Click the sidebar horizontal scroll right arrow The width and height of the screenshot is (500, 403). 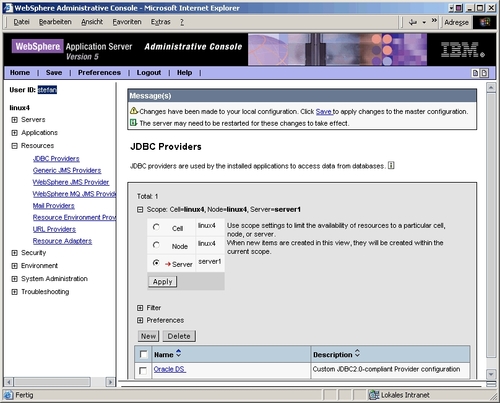[110, 382]
